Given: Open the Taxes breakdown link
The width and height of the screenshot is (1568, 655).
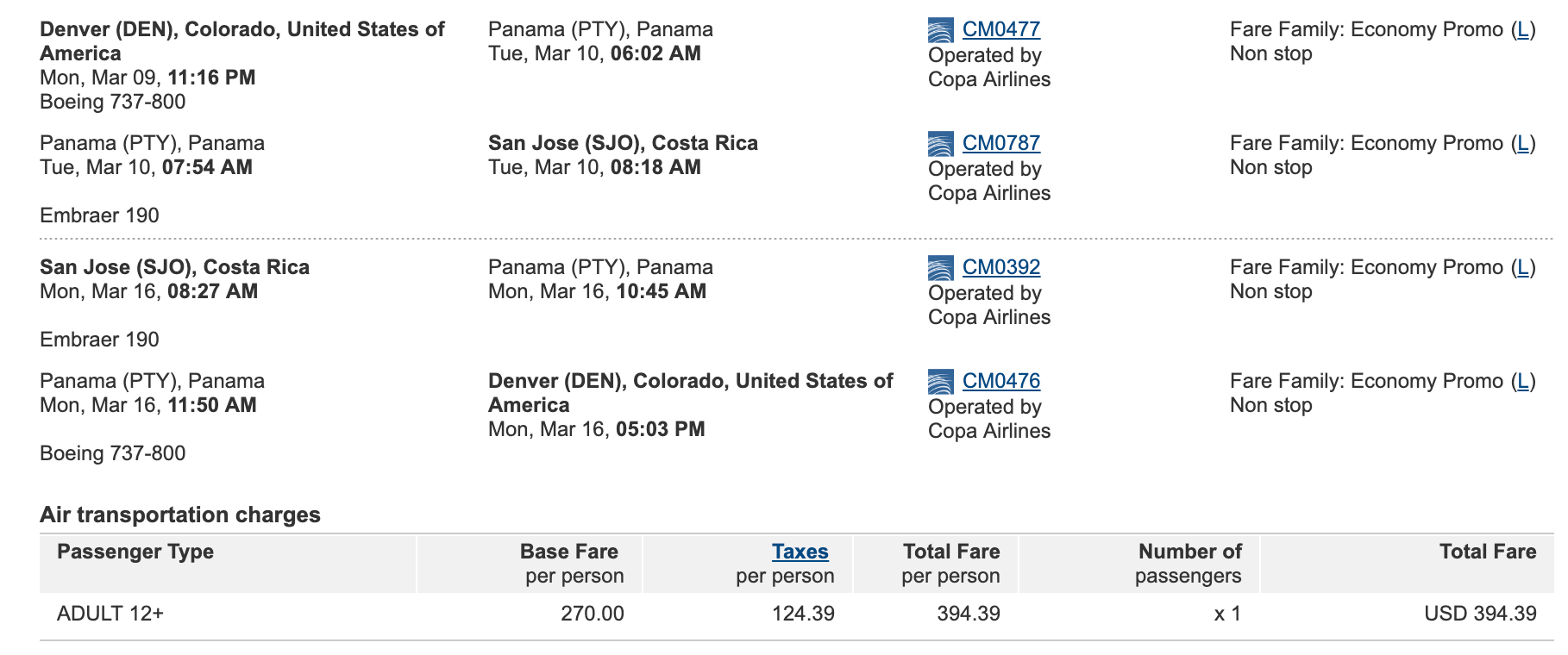Looking at the screenshot, I should click(x=800, y=552).
